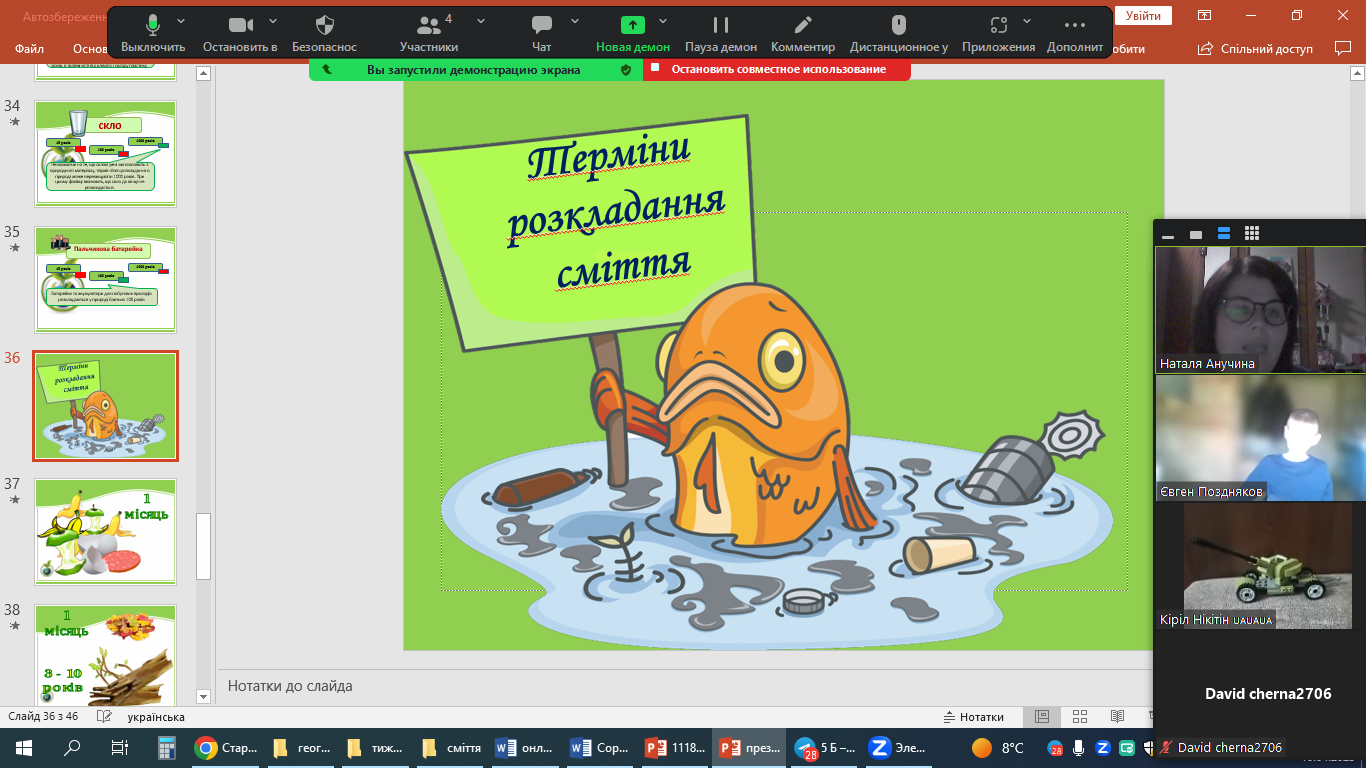Click the slide panel vertical scrollbar thumb
The width and height of the screenshot is (1366, 768).
(204, 546)
